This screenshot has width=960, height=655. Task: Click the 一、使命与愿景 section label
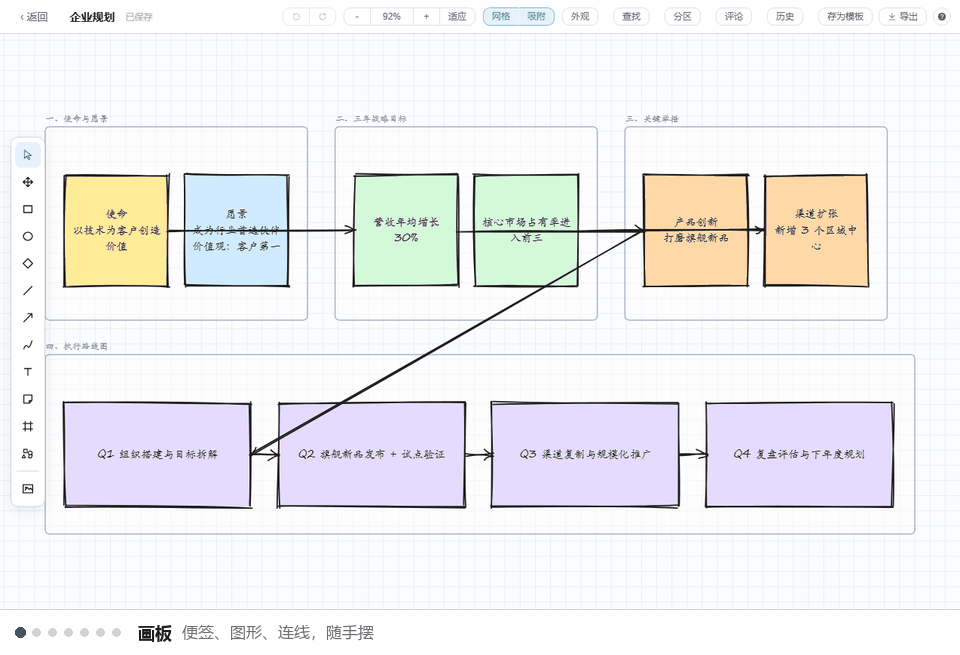pos(77,119)
